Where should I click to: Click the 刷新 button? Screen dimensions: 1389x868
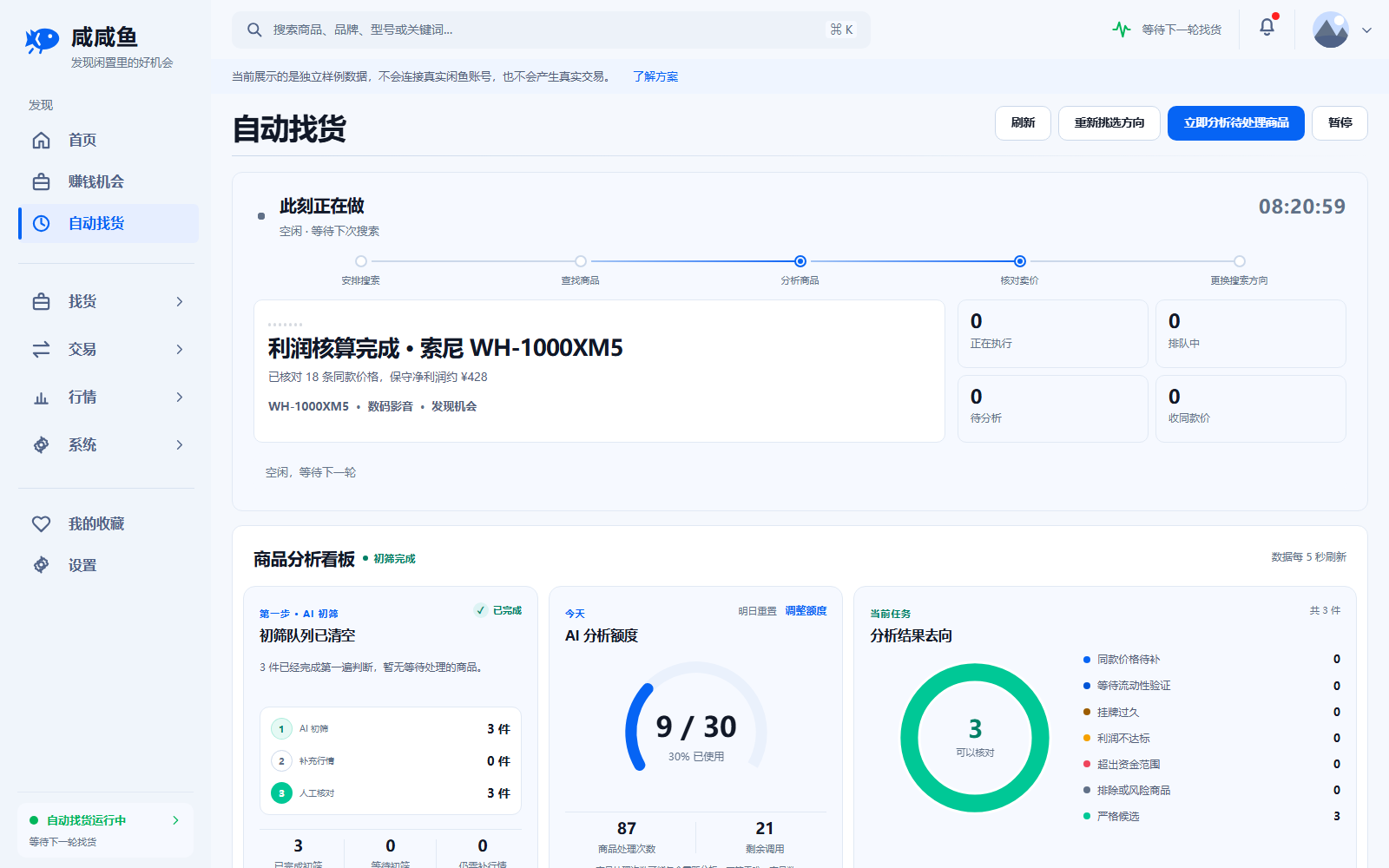tap(1023, 123)
